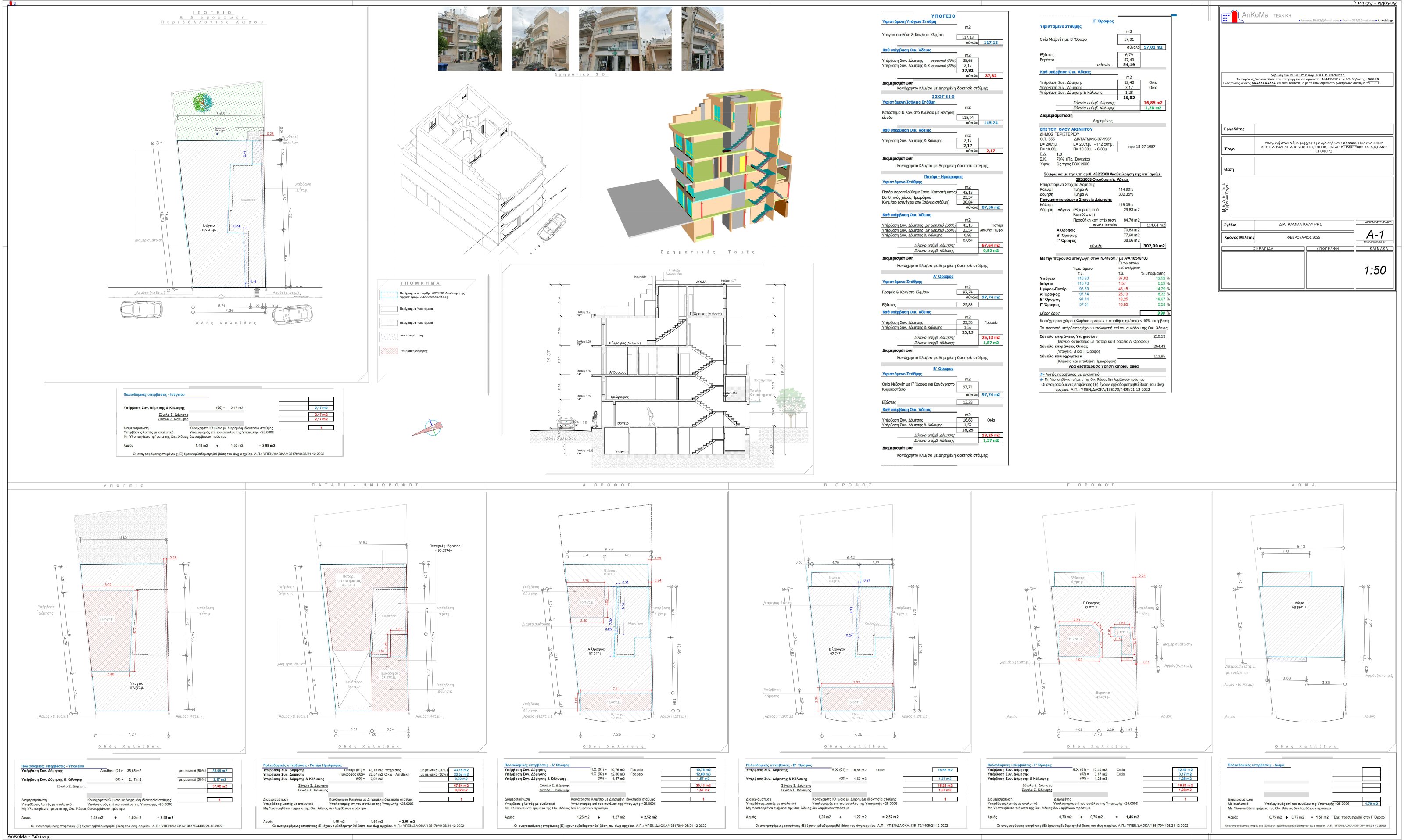Screen dimensions: 1404x840
Task: Click the empty Θέση field
Action: pyautogui.click(x=1324, y=166)
